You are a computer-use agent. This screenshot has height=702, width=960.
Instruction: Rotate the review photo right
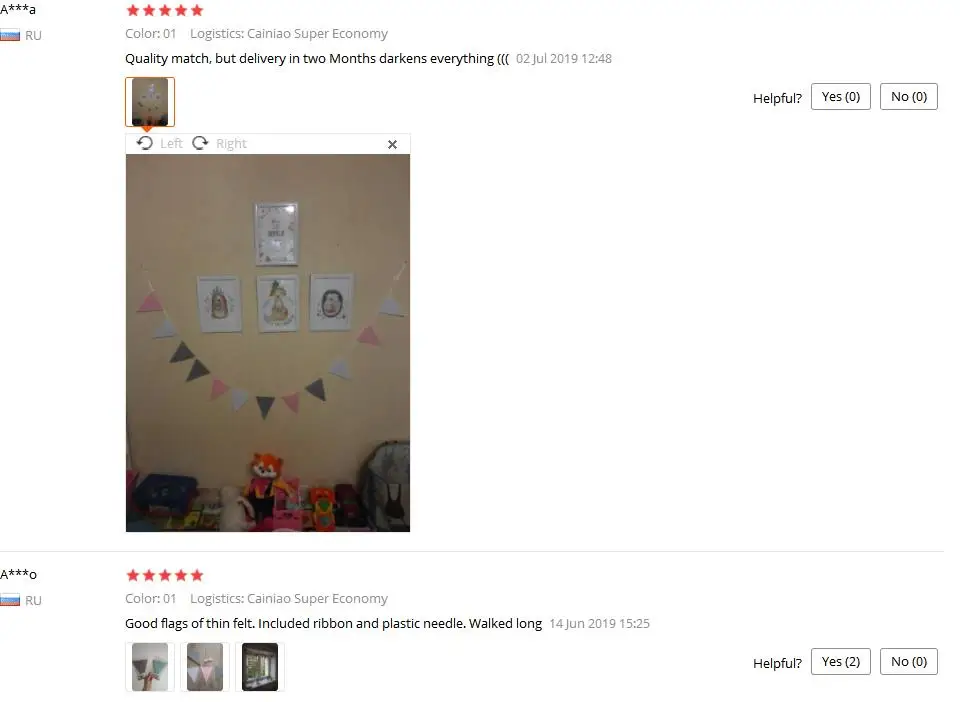coord(200,143)
